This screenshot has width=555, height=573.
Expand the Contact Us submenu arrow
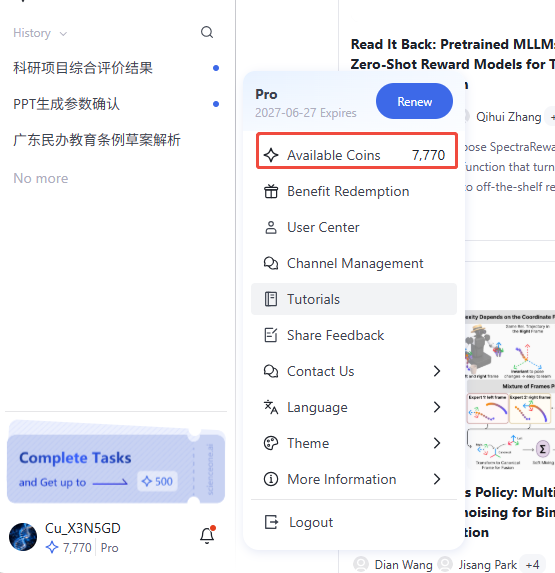click(x=437, y=371)
